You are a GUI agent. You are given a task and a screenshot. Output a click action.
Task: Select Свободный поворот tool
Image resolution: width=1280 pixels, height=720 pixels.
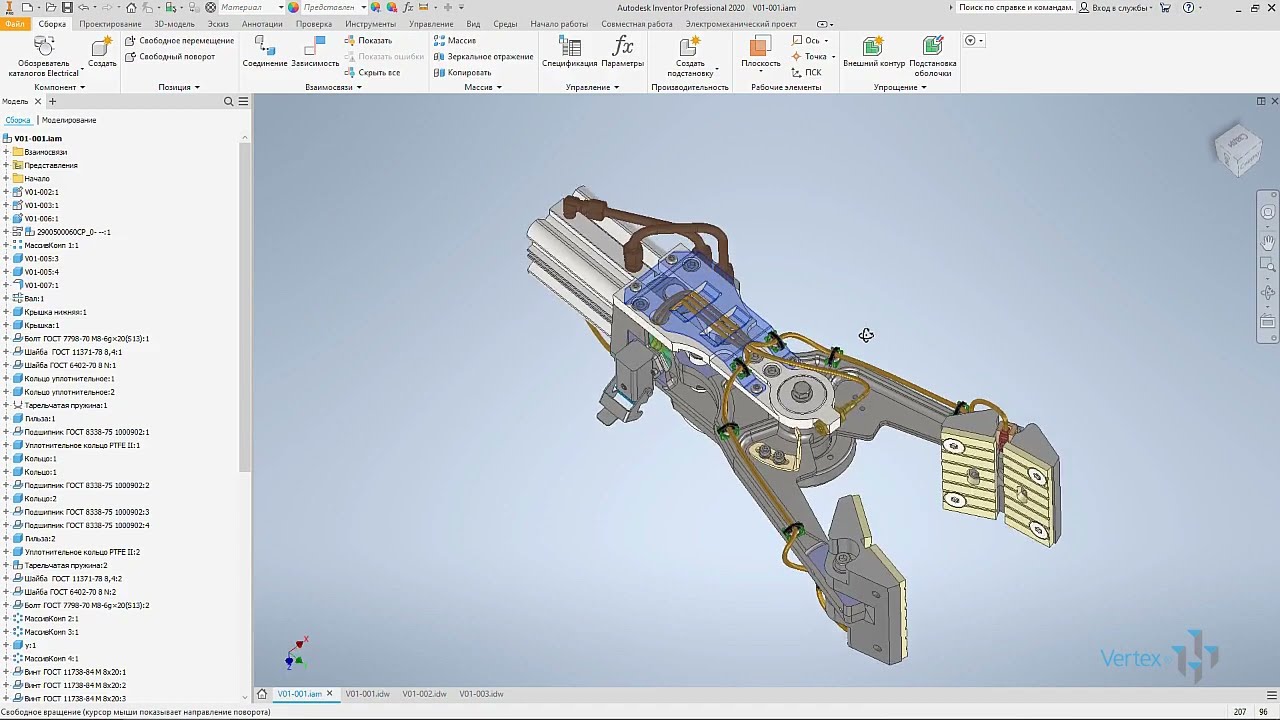click(170, 57)
